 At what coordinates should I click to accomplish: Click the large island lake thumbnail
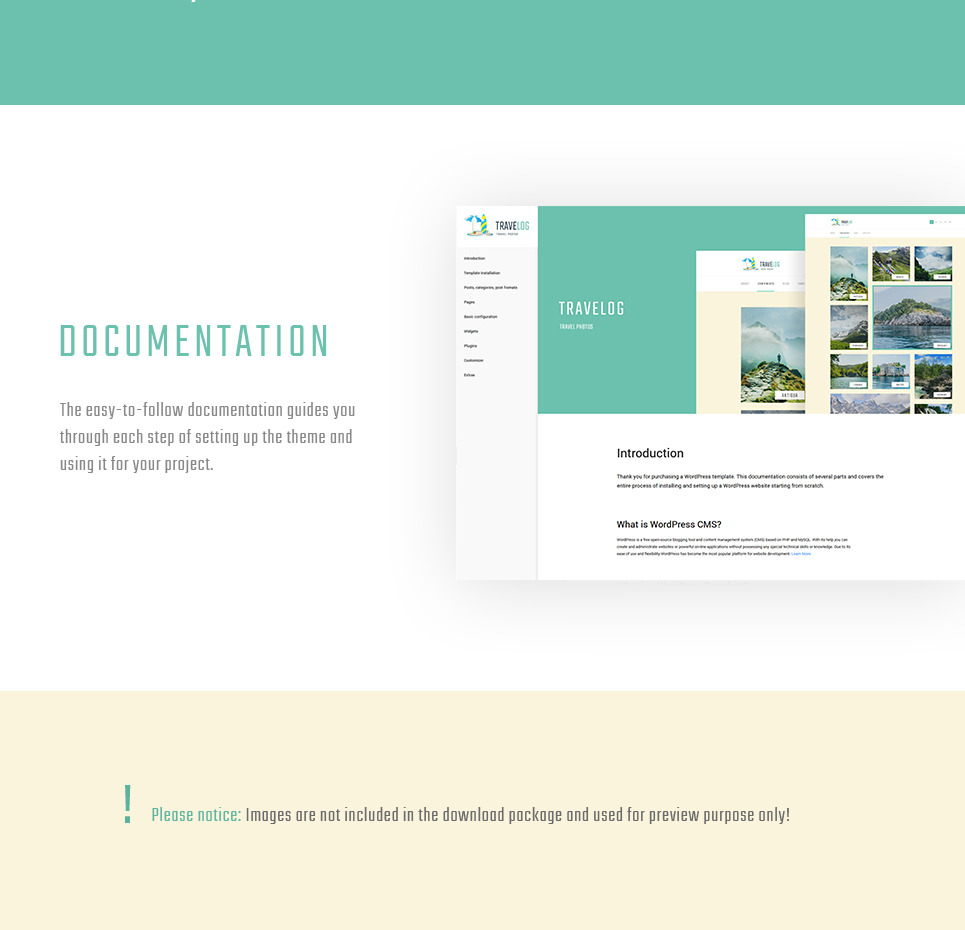tap(912, 317)
